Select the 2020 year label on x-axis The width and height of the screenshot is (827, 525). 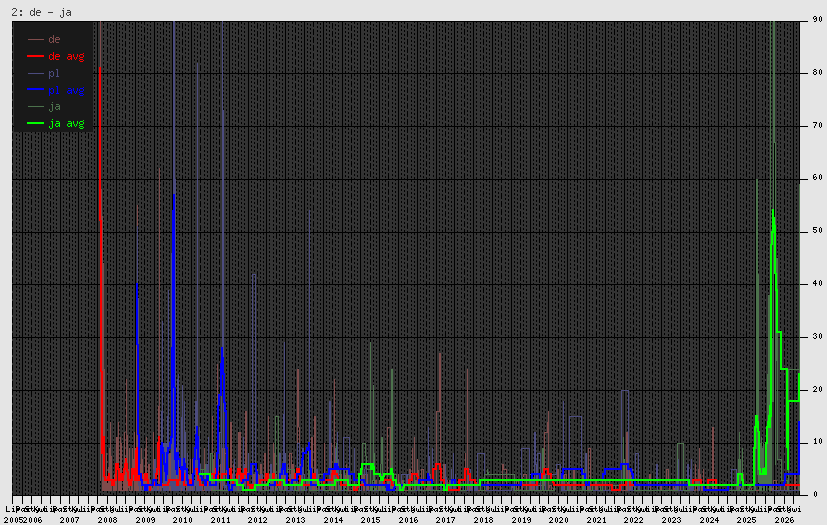[x=559, y=520]
